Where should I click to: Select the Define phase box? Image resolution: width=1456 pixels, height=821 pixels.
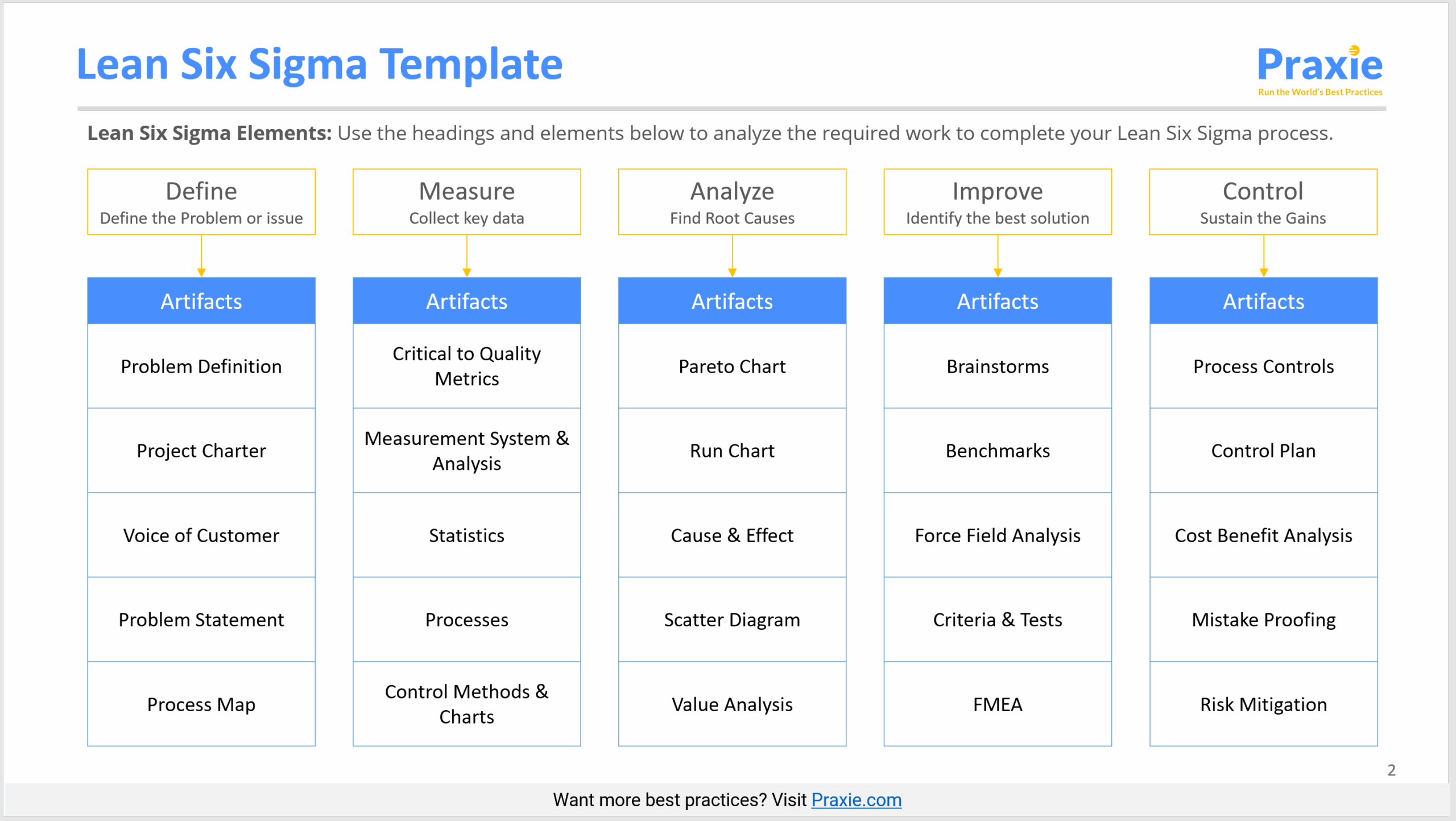(x=201, y=202)
